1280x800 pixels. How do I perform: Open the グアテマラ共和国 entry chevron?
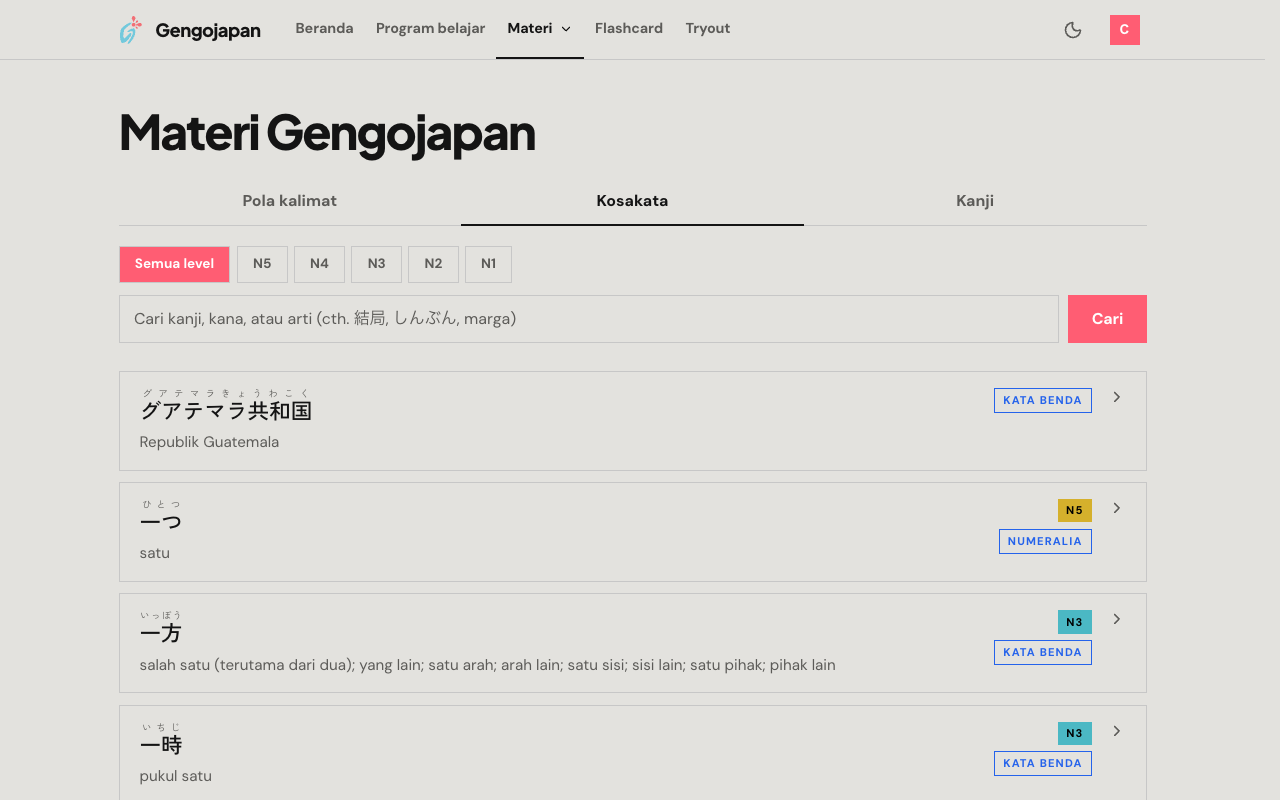[1117, 397]
